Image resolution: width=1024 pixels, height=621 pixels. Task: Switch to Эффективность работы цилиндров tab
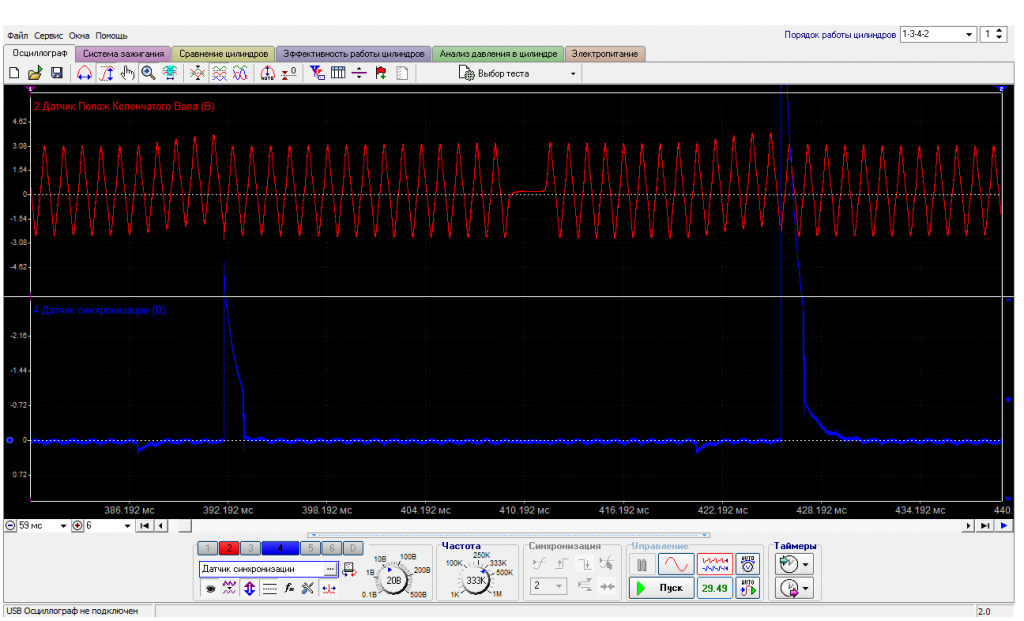pyautogui.click(x=353, y=54)
